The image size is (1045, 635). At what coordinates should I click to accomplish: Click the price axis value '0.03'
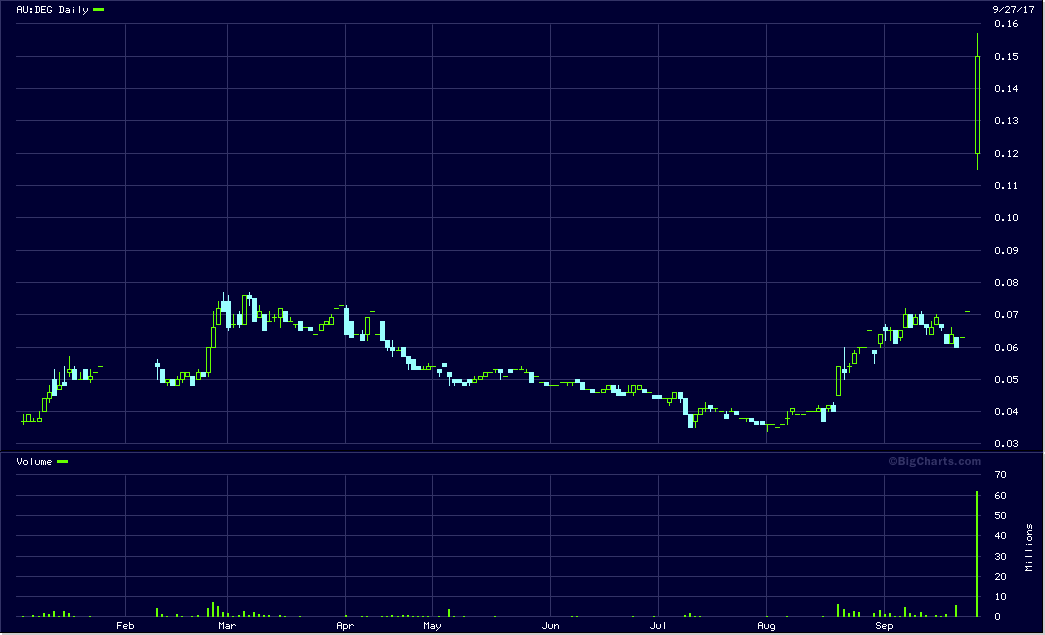coord(1006,443)
